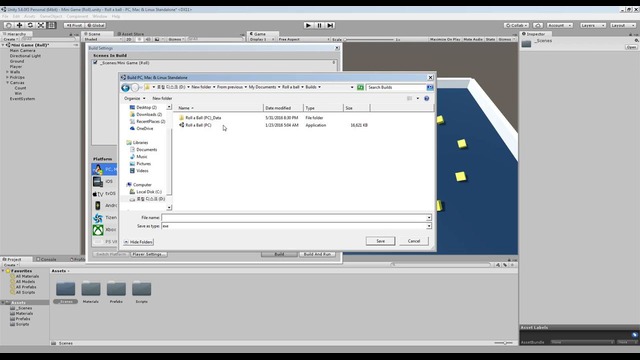Select the Scale tool in Unity toolbar
The image size is (640, 360).
pos(41,25)
